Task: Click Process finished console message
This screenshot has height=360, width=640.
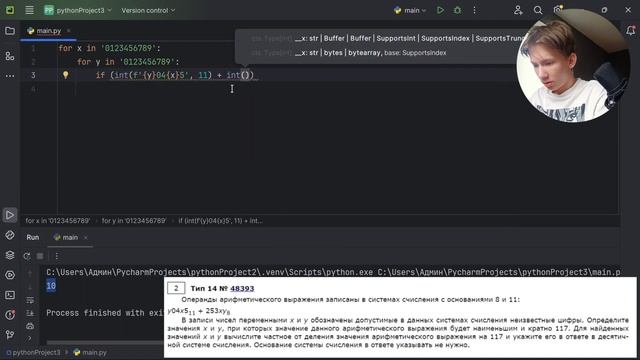Action: (105, 313)
